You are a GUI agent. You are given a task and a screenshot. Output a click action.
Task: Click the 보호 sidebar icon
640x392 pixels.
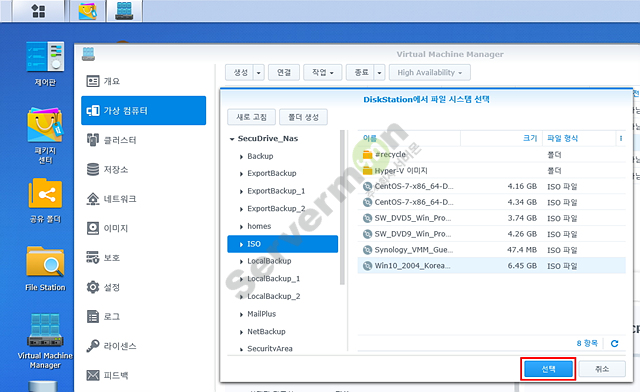pos(93,258)
